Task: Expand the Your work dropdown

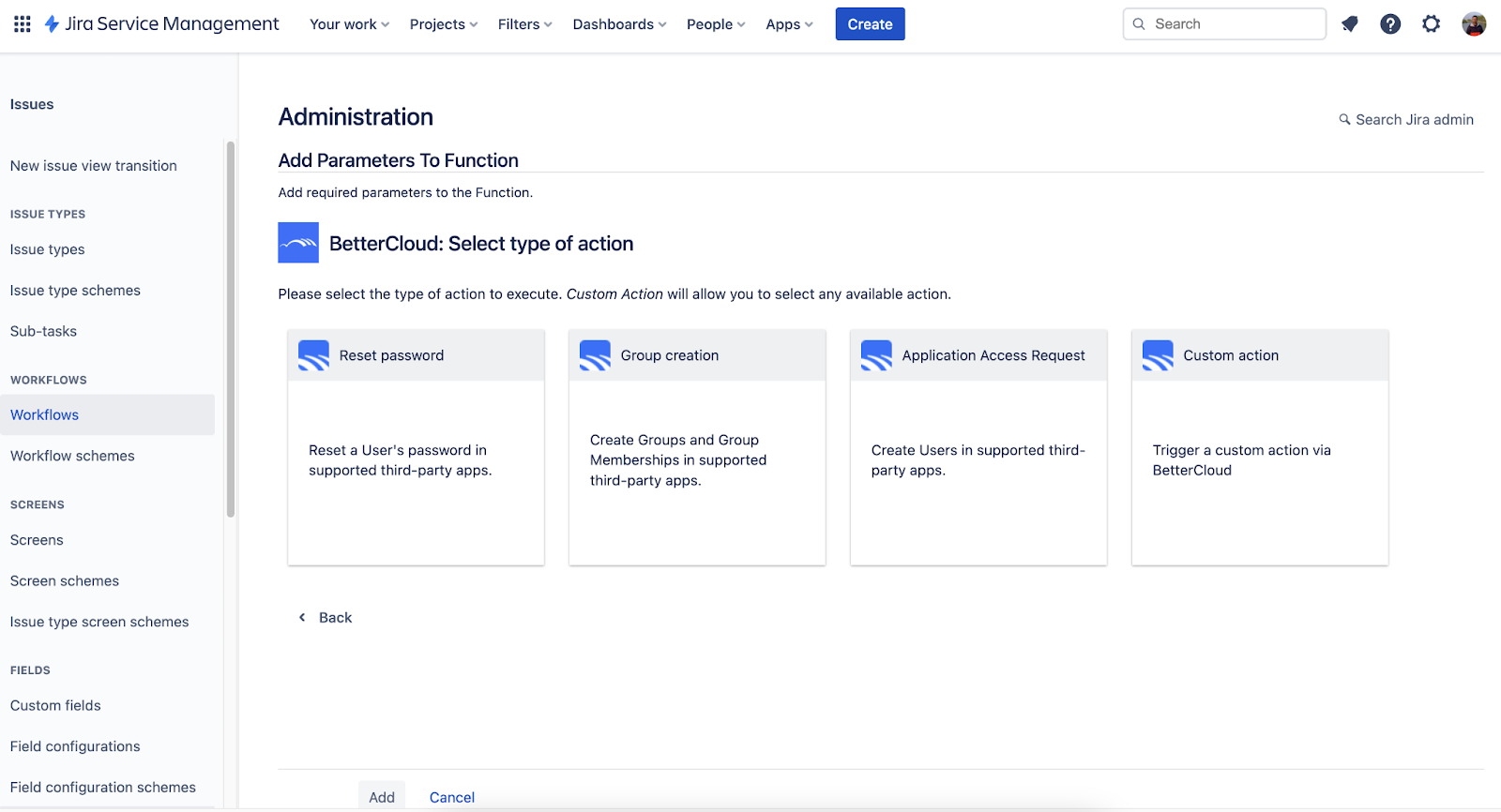Action: pyautogui.click(x=349, y=24)
